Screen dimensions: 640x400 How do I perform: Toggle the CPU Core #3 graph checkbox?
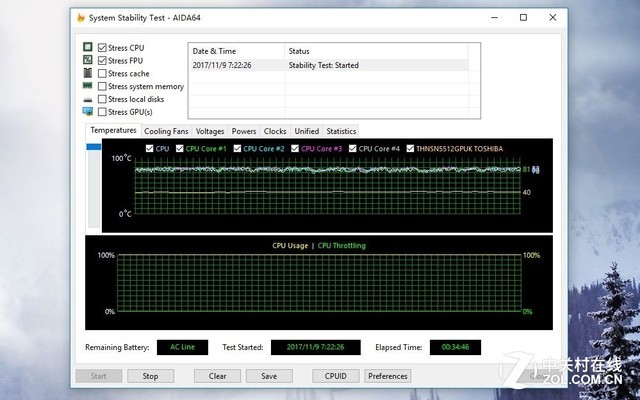pos(294,149)
